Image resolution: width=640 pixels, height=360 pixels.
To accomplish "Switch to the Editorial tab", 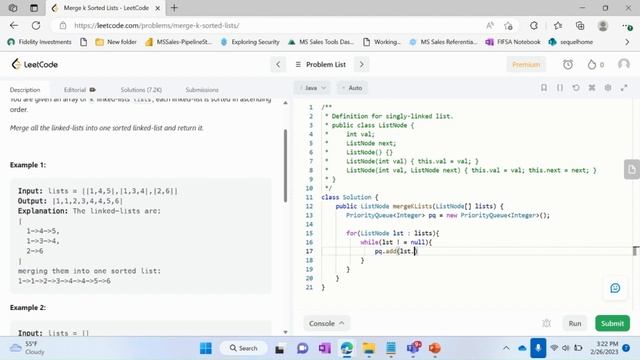I will (x=79, y=90).
